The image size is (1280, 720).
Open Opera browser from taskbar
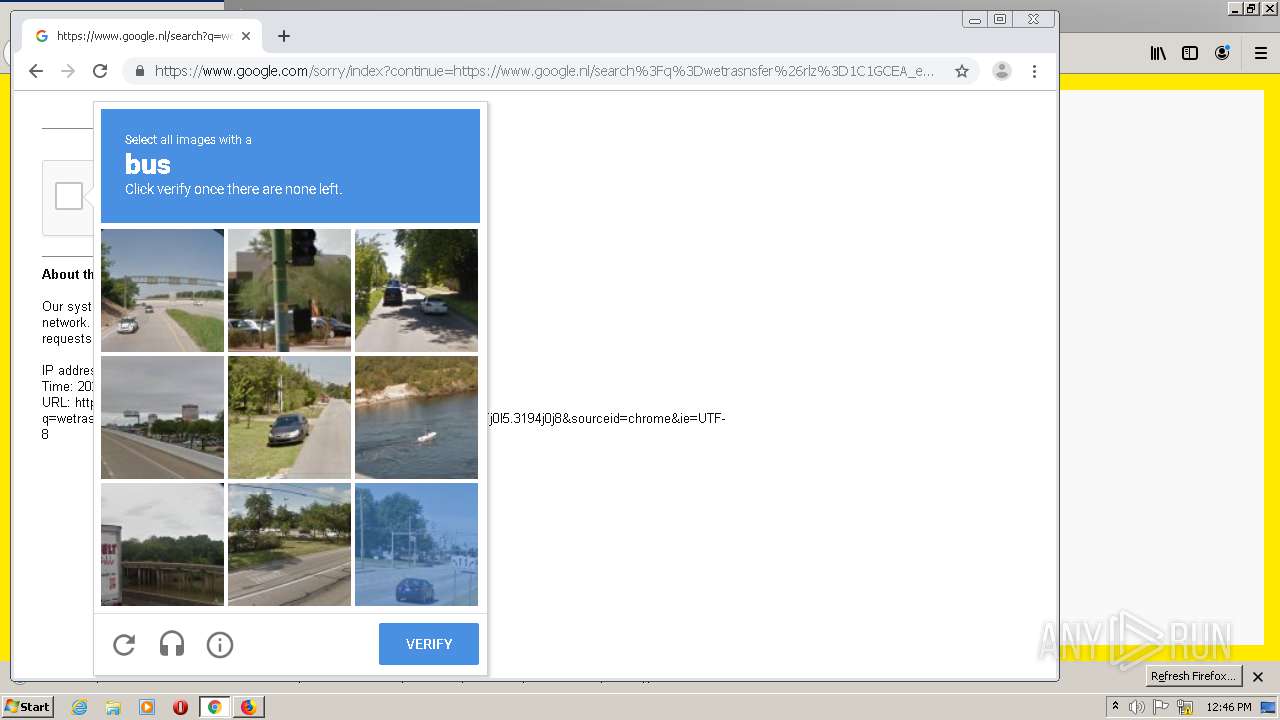(181, 707)
